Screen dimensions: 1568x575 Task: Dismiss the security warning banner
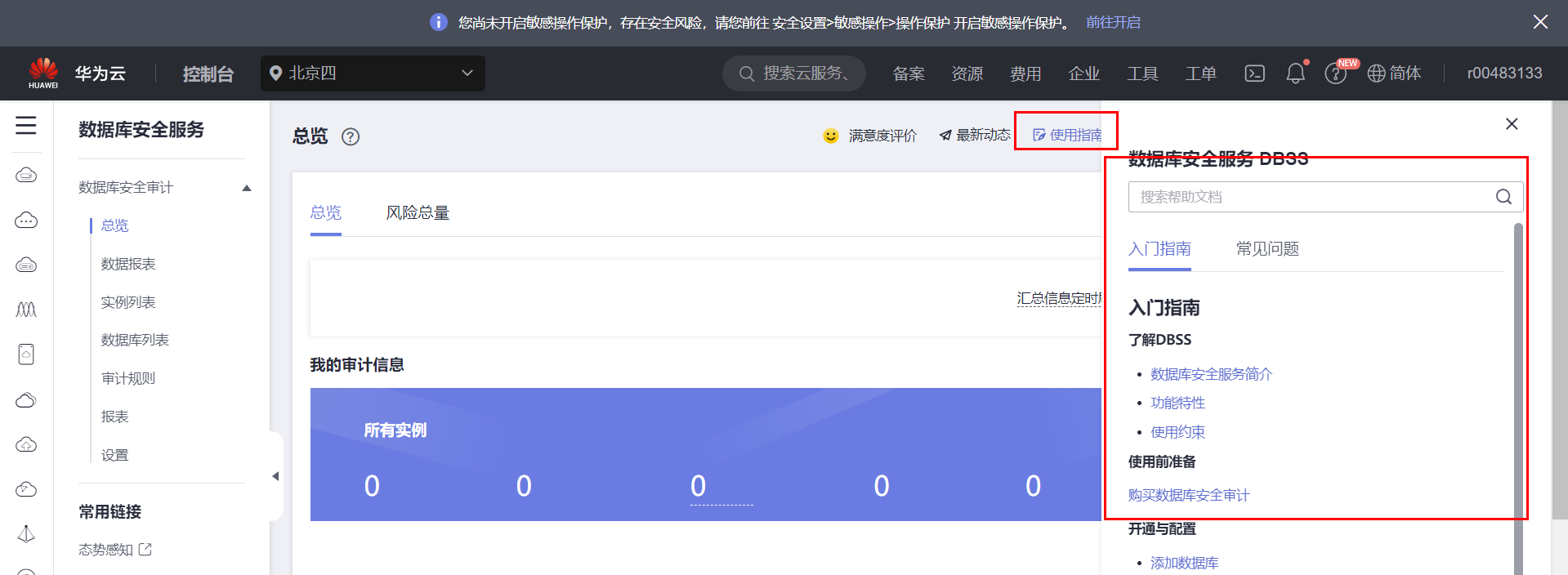click(x=1540, y=22)
